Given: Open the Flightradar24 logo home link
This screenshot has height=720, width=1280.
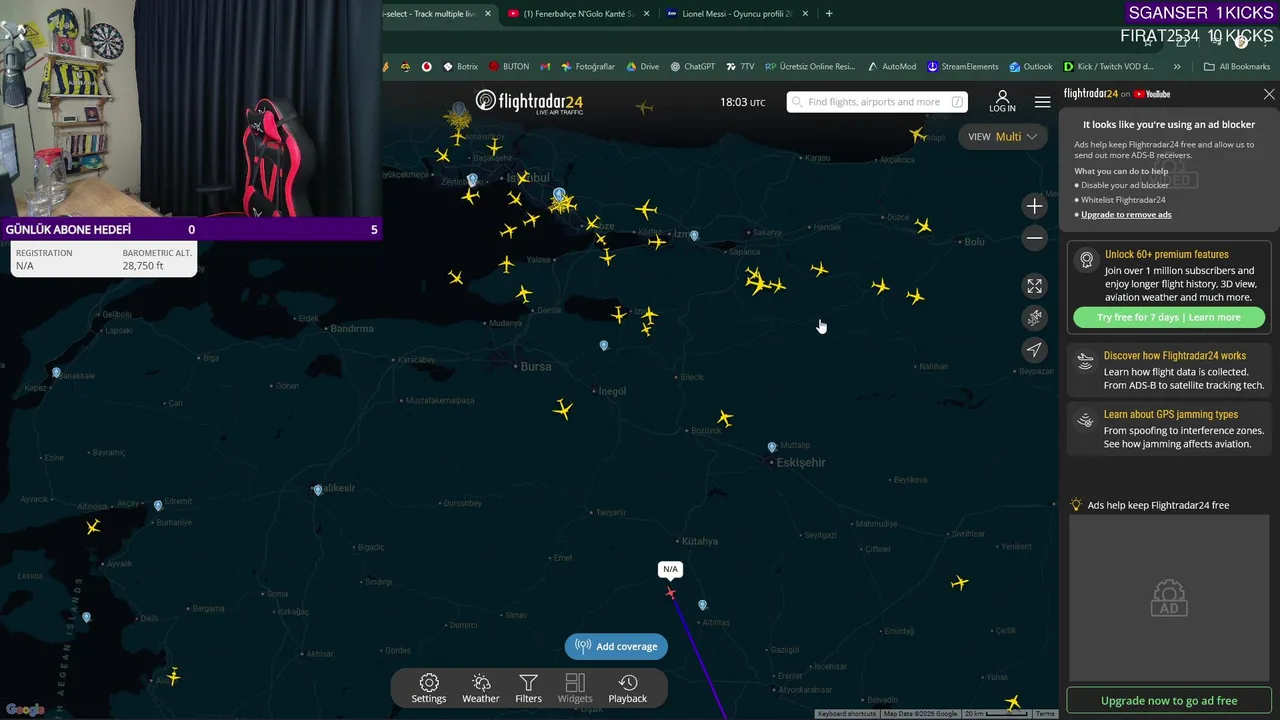Looking at the screenshot, I should pyautogui.click(x=529, y=102).
